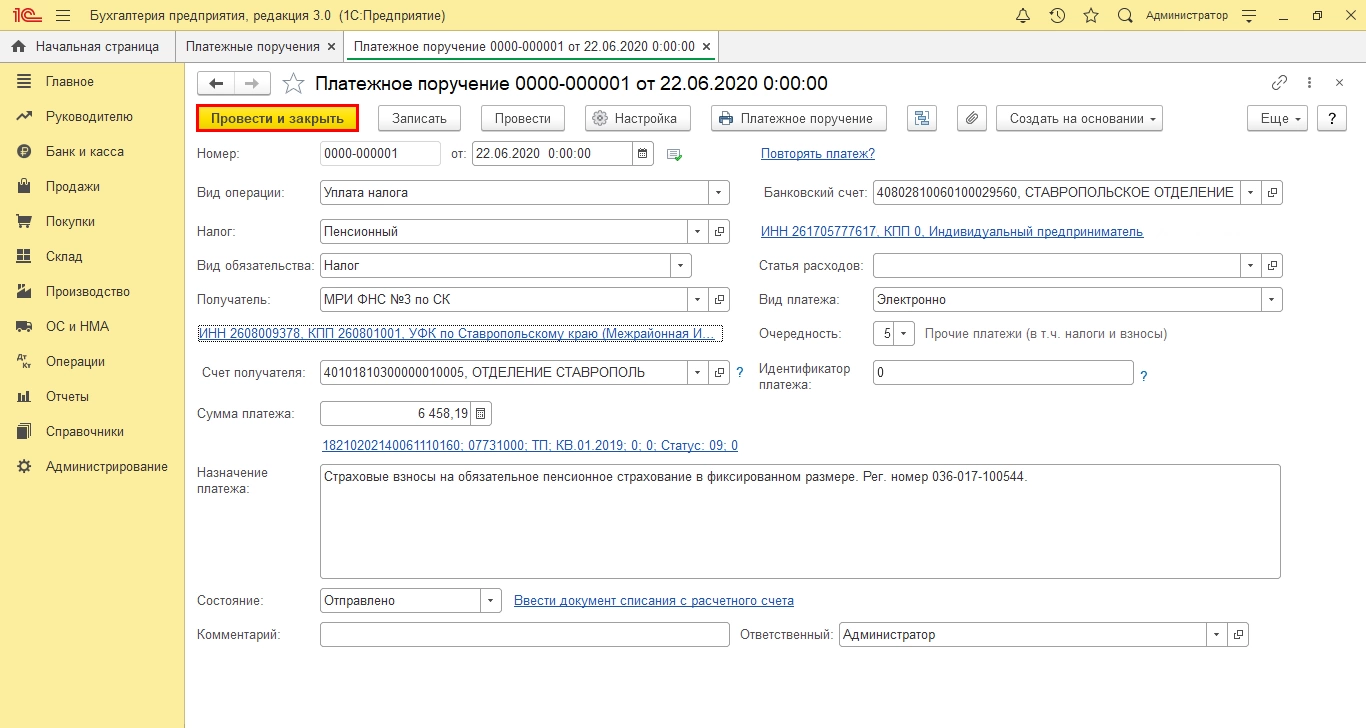This screenshot has width=1366, height=728.
Task: Open Получатель field item card icon
Action: click(719, 300)
